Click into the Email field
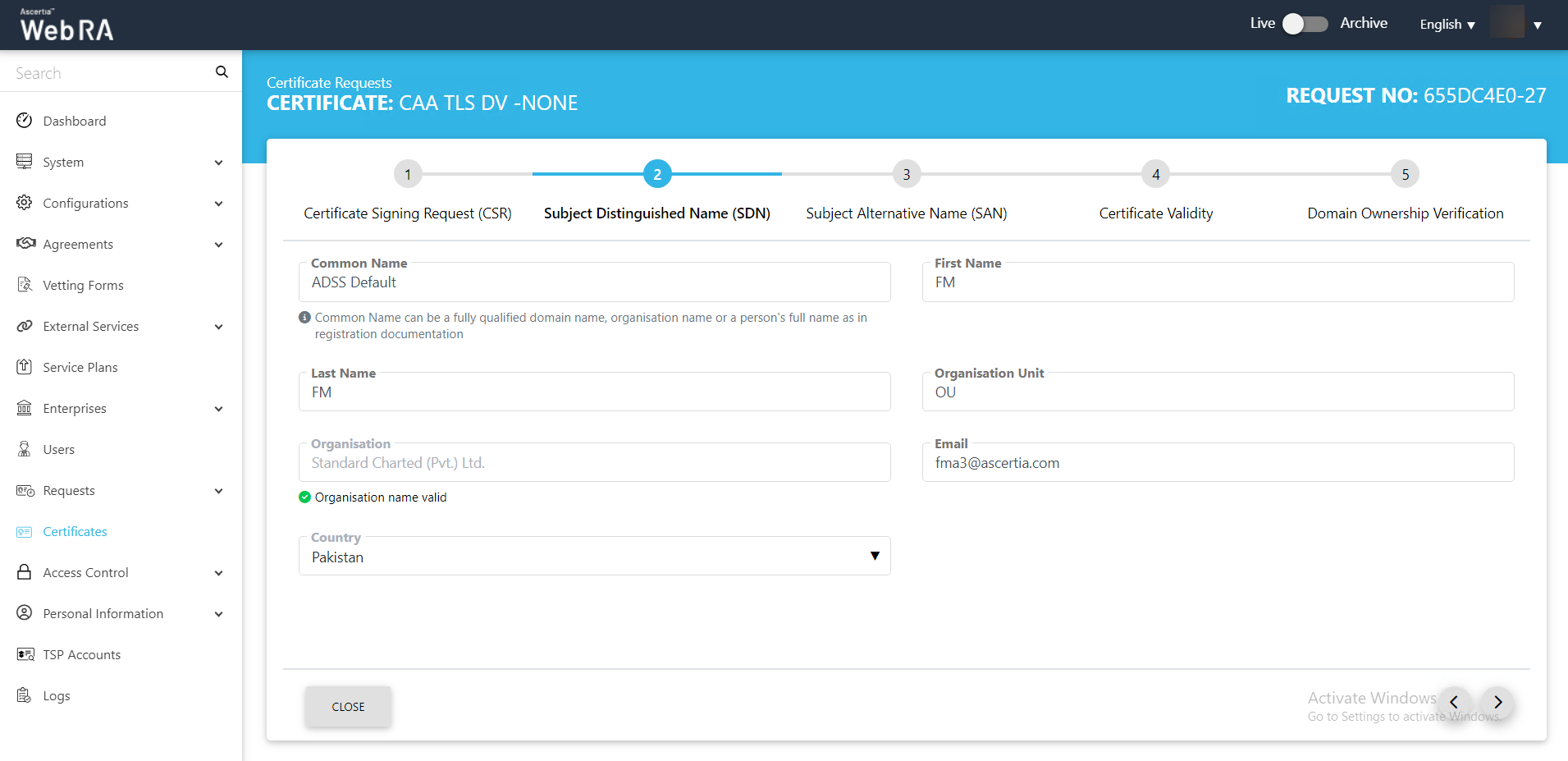 coord(1218,463)
